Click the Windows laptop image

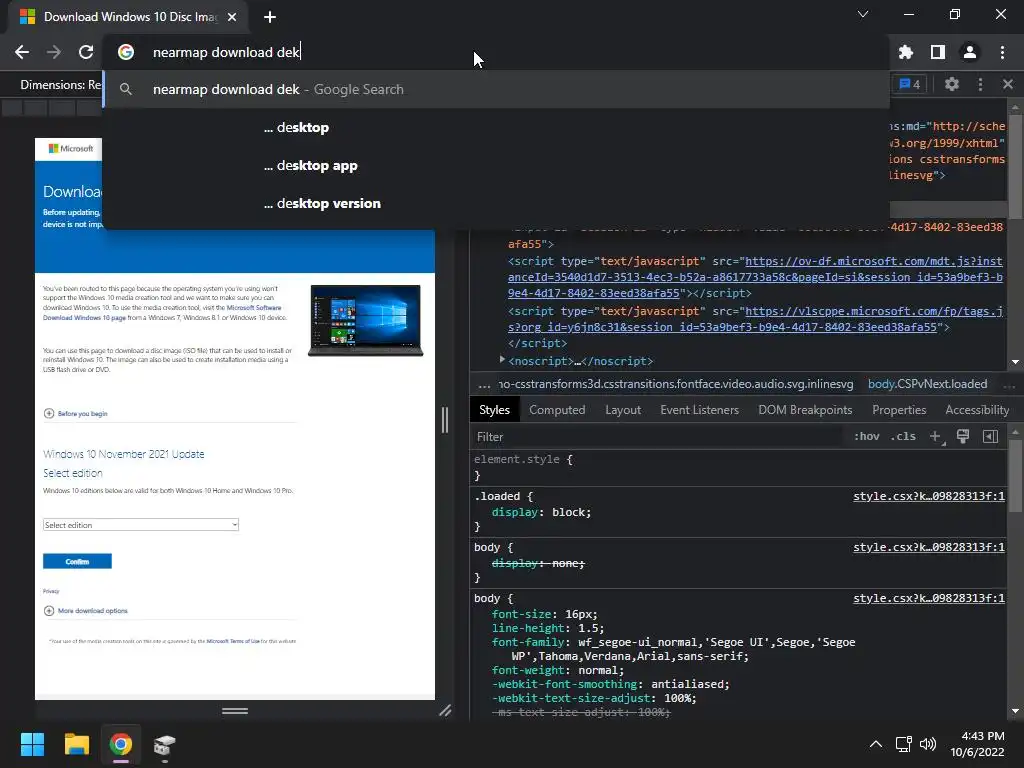[x=366, y=321]
